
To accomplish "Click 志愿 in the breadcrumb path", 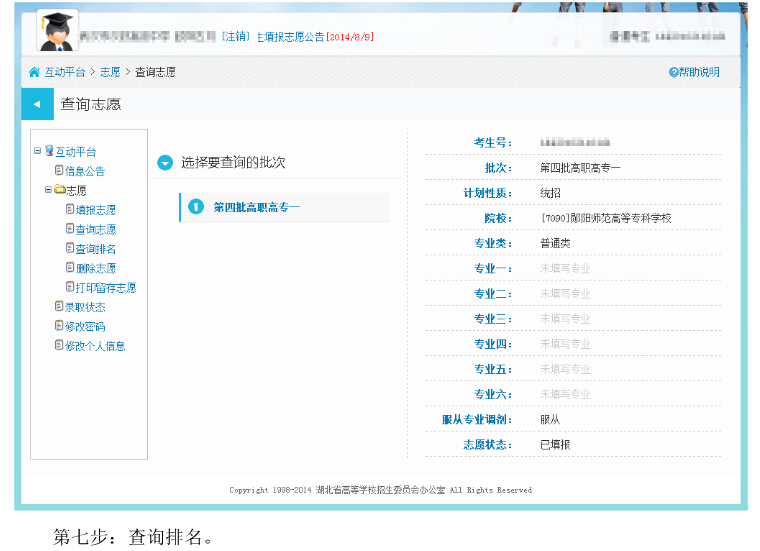I will pos(110,73).
